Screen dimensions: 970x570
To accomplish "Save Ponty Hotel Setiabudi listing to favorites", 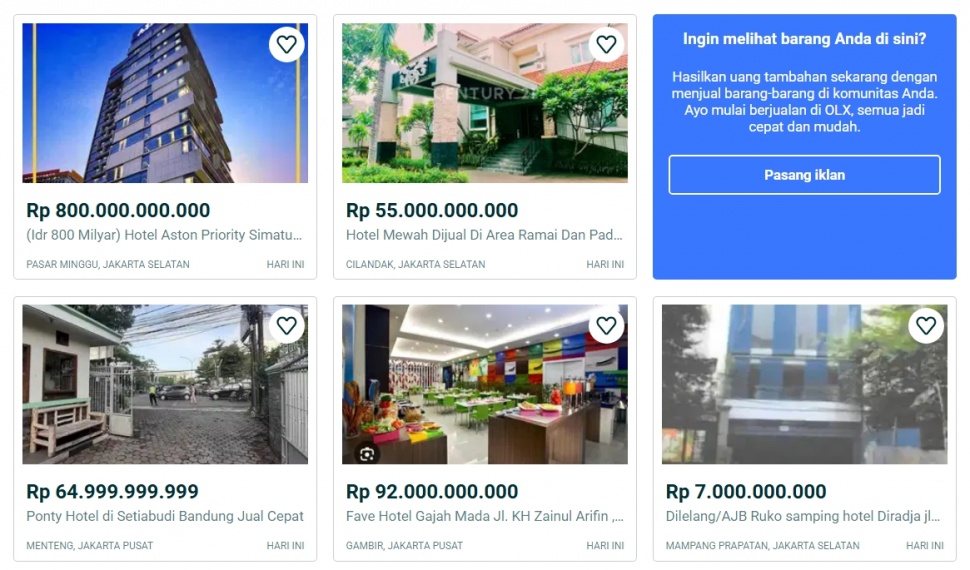I will tap(287, 326).
